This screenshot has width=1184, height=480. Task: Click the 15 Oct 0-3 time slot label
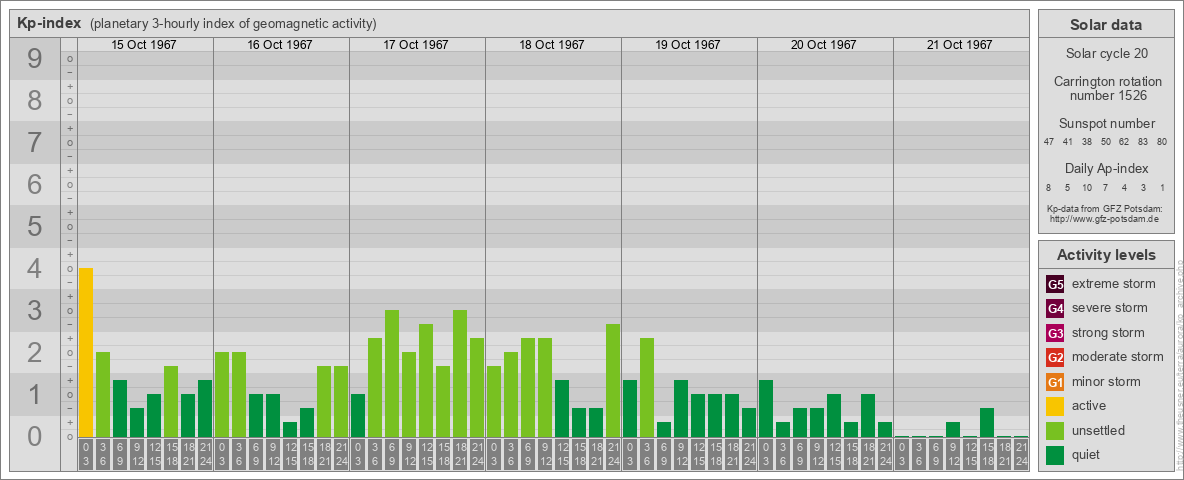click(85, 454)
